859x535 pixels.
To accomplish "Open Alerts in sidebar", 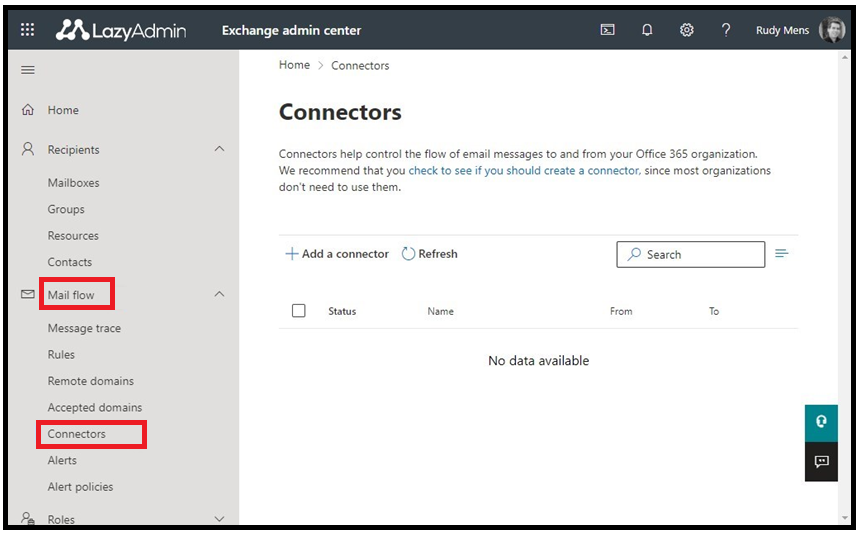I will pos(62,460).
